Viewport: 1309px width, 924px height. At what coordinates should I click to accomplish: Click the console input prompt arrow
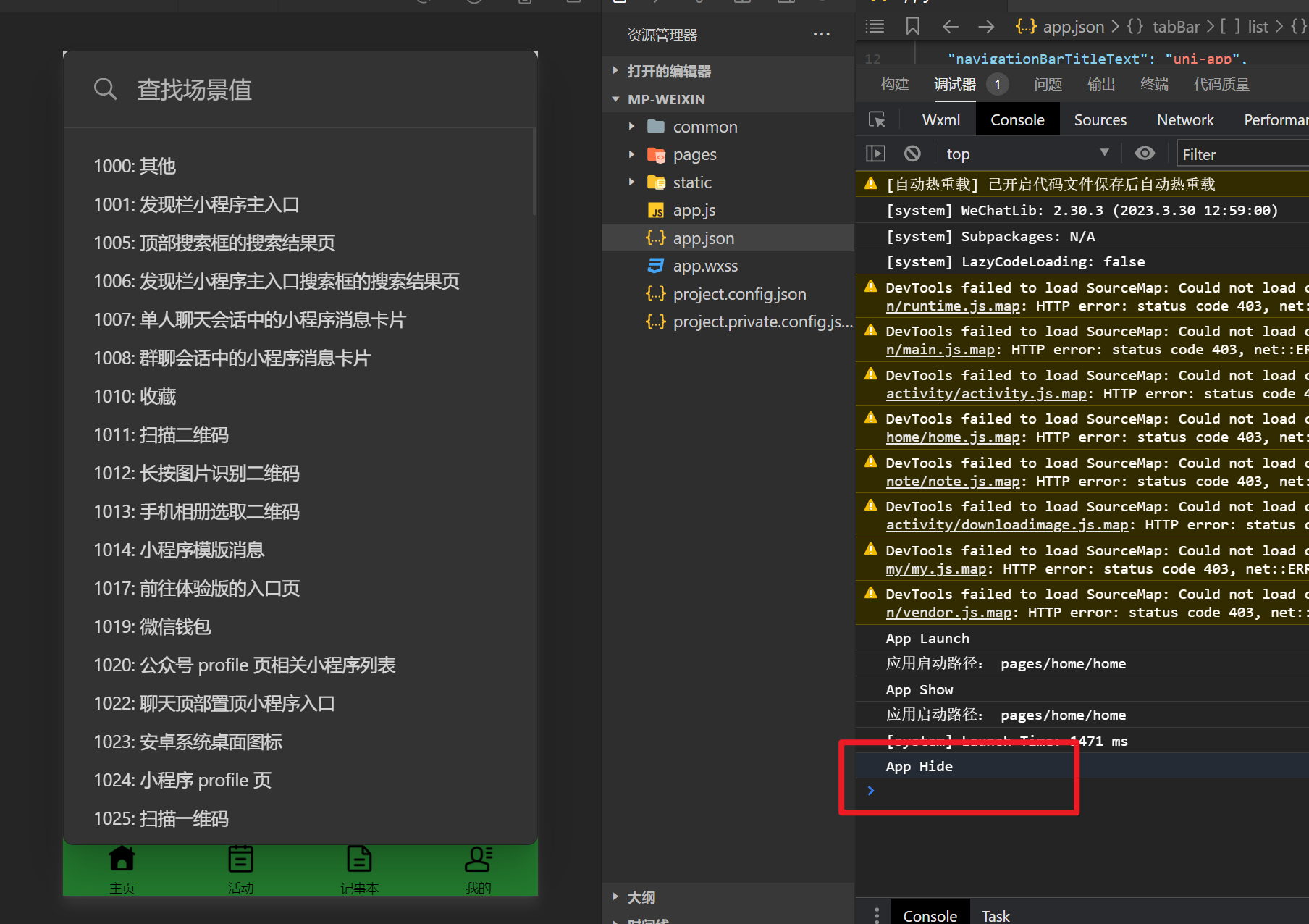click(871, 791)
